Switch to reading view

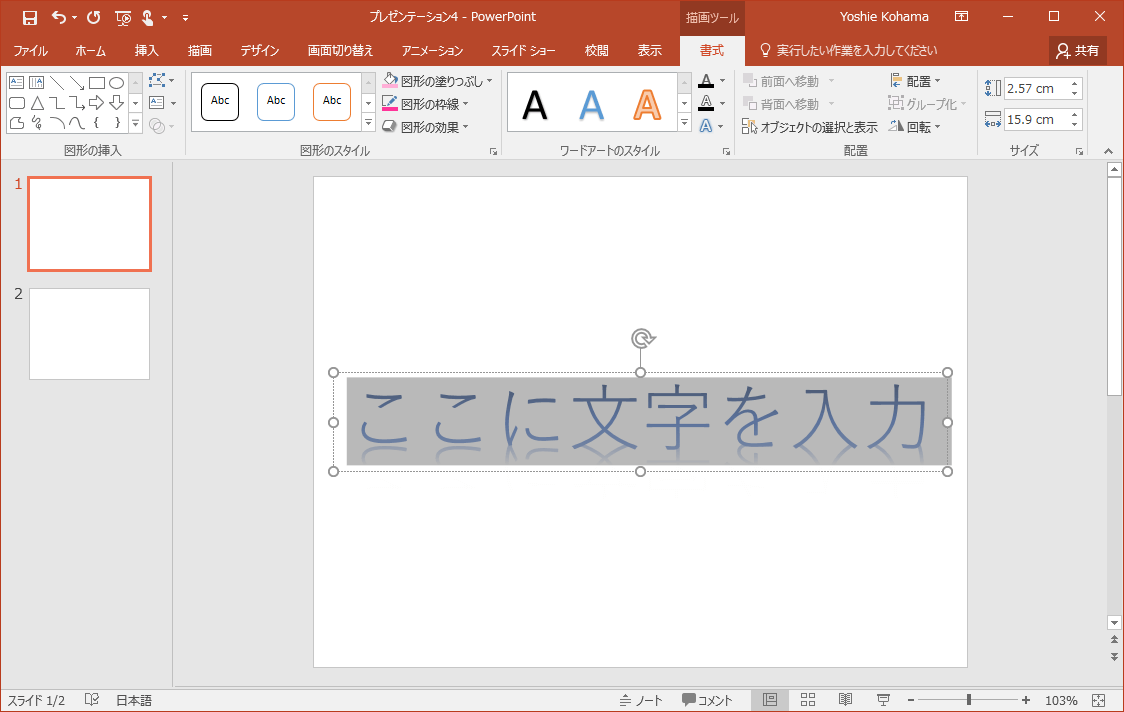[845, 700]
